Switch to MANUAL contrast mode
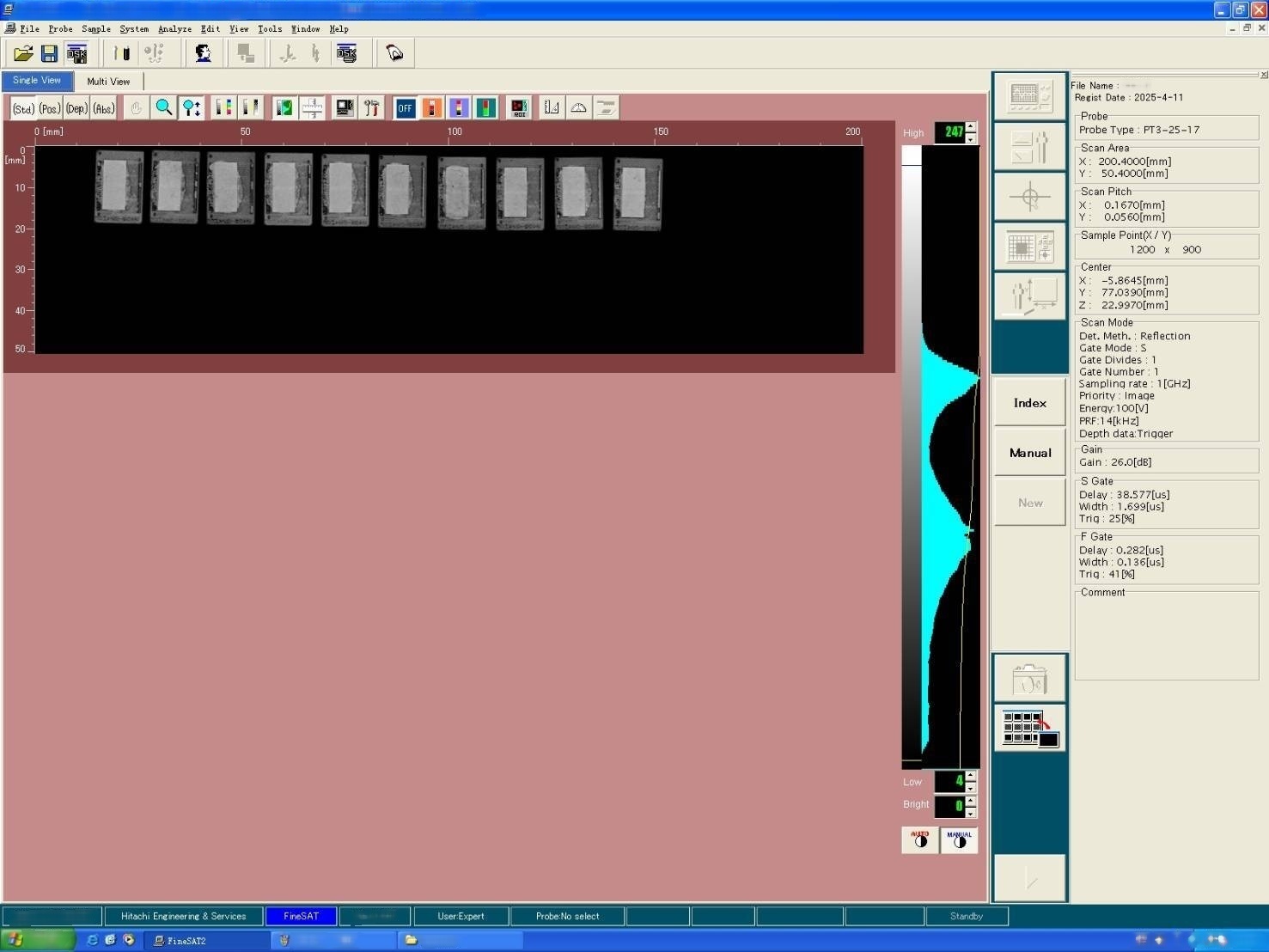The image size is (1269, 952). 959,839
